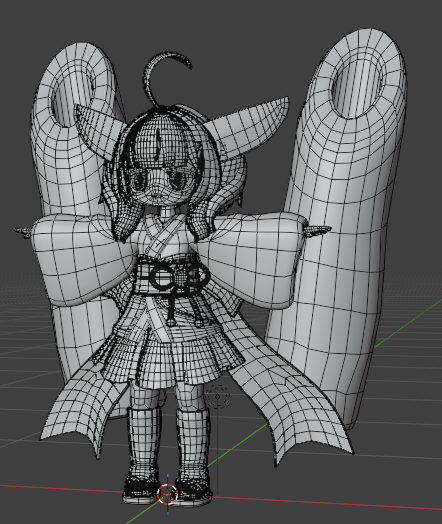Select the dashed-circle light object near the legs
442x524 pixels.
[217, 397]
